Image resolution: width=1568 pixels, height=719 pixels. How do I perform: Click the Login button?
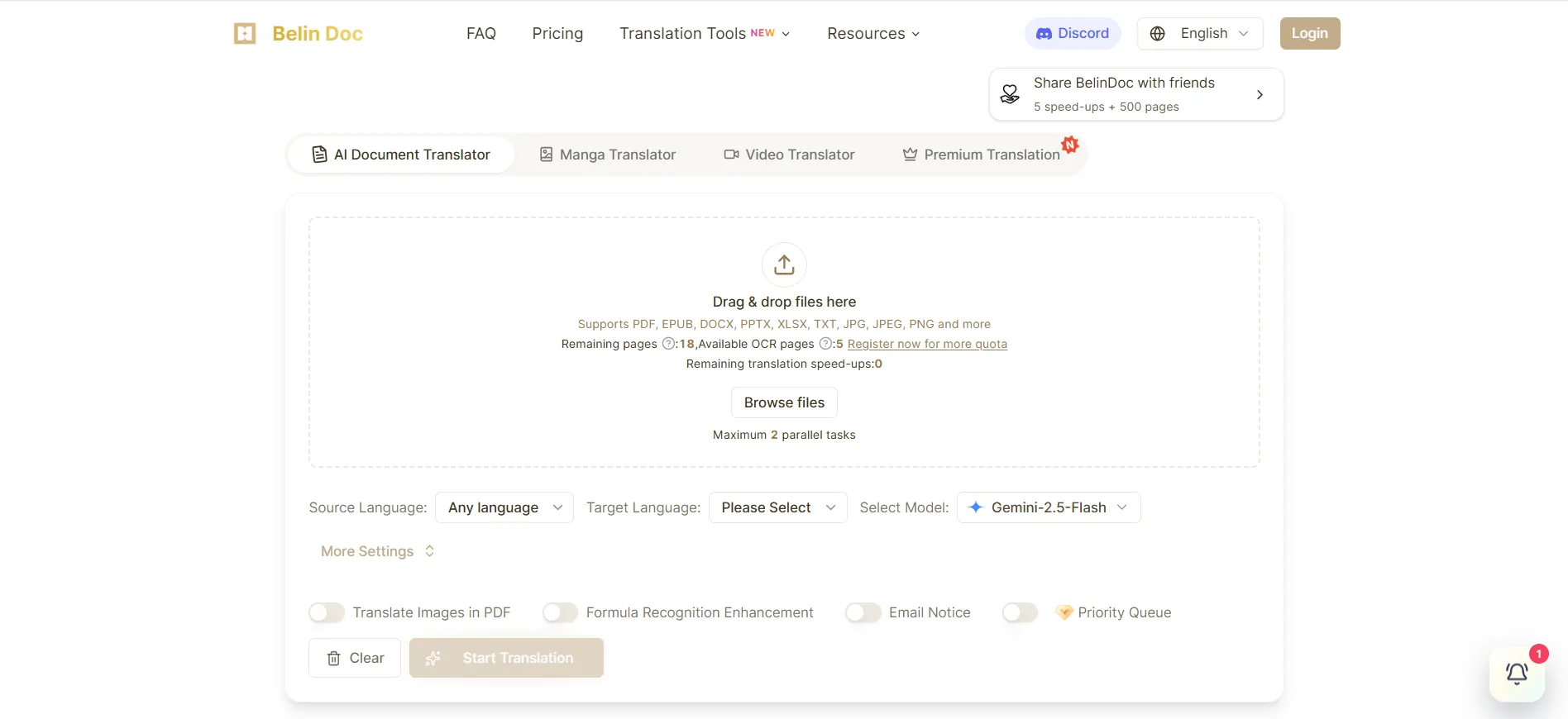1310,33
